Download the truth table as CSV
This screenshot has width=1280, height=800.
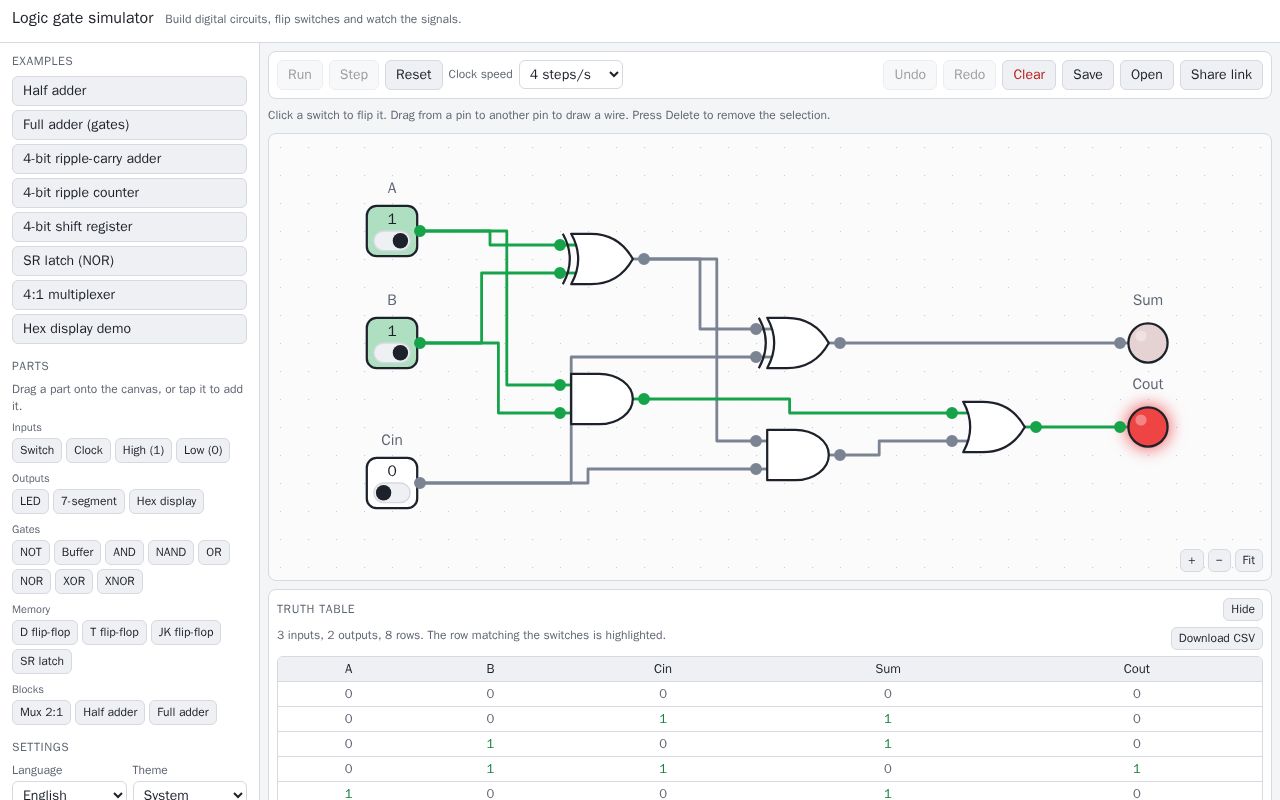(x=1217, y=638)
